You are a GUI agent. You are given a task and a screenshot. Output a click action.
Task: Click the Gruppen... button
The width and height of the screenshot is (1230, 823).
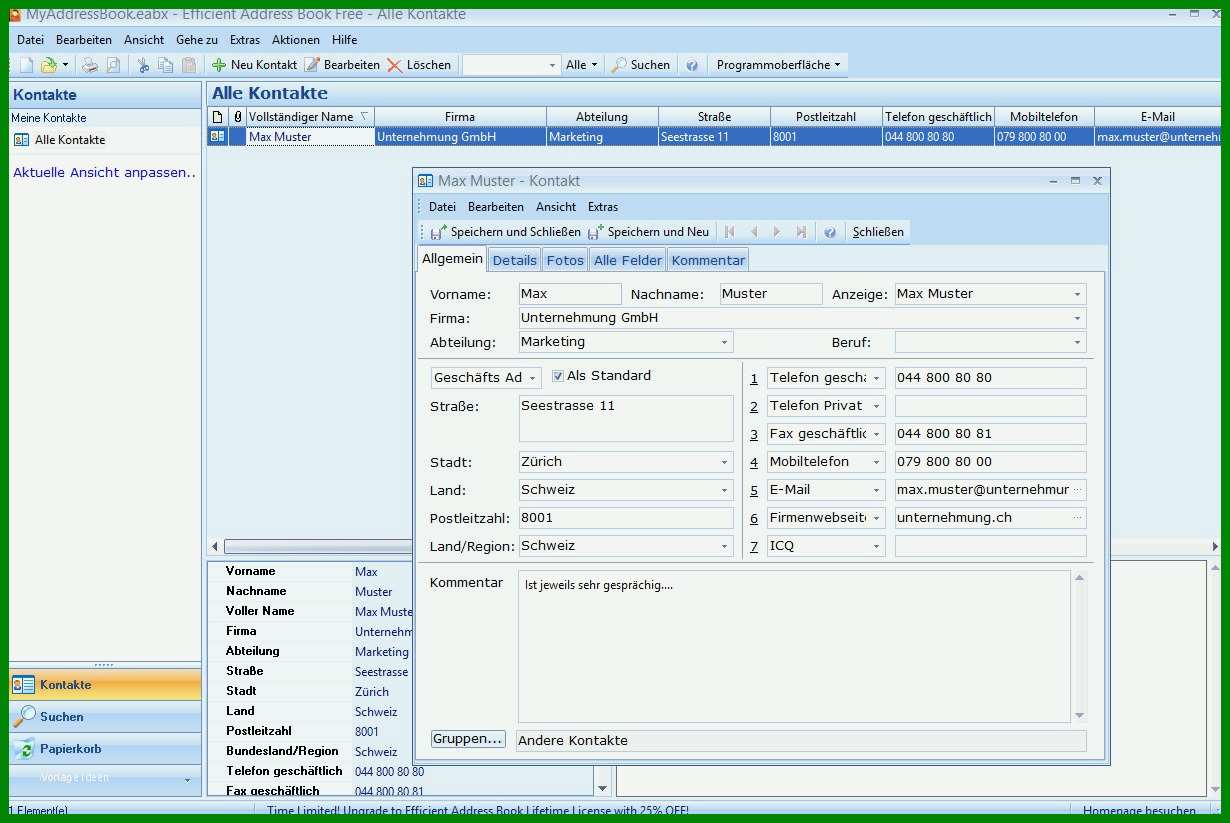[x=468, y=739]
